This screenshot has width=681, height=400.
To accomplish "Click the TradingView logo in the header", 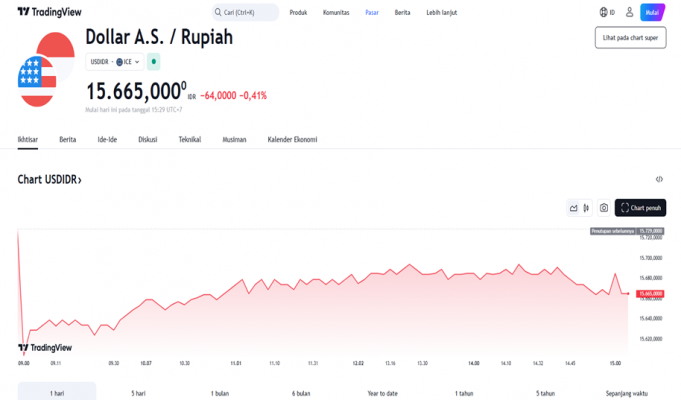I will pos(49,12).
